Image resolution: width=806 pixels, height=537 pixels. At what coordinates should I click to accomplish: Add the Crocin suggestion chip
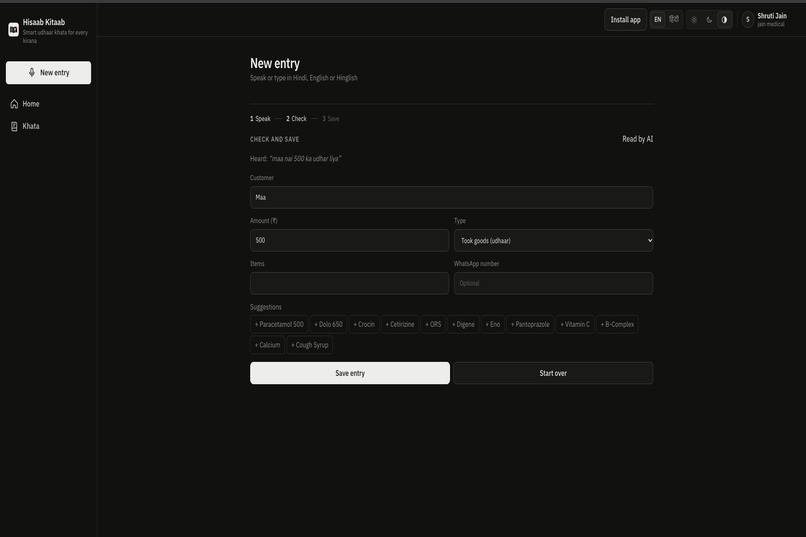point(364,324)
